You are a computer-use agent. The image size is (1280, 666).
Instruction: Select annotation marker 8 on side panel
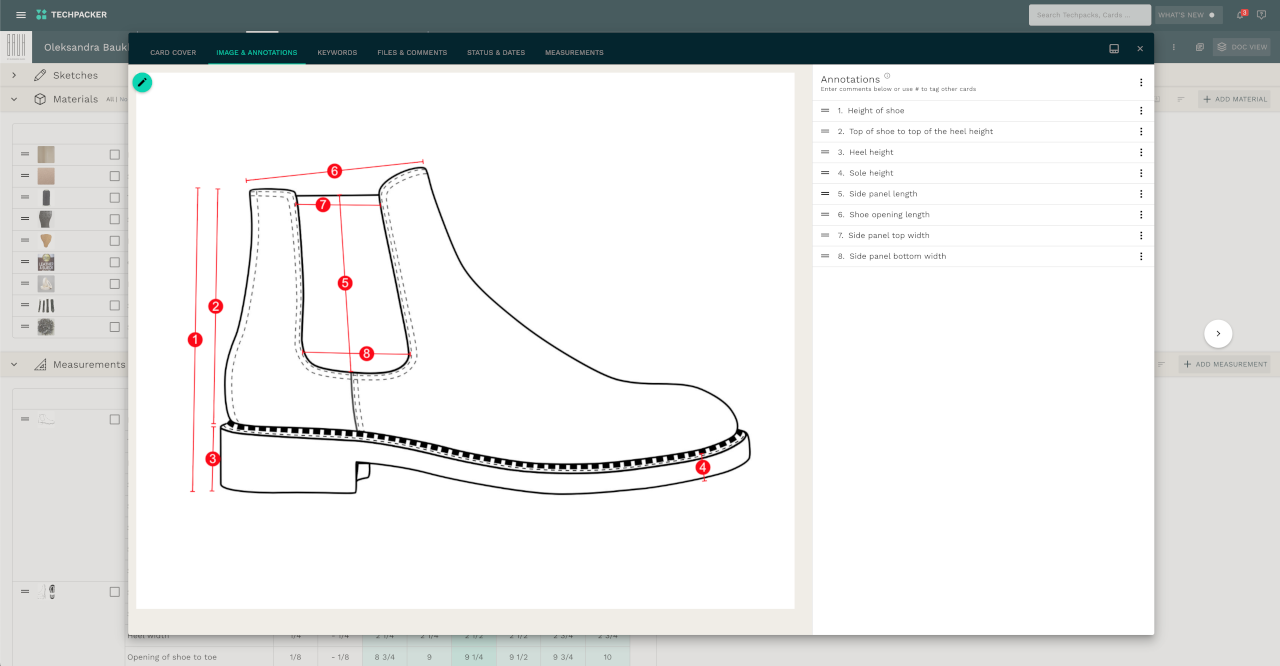click(x=367, y=353)
